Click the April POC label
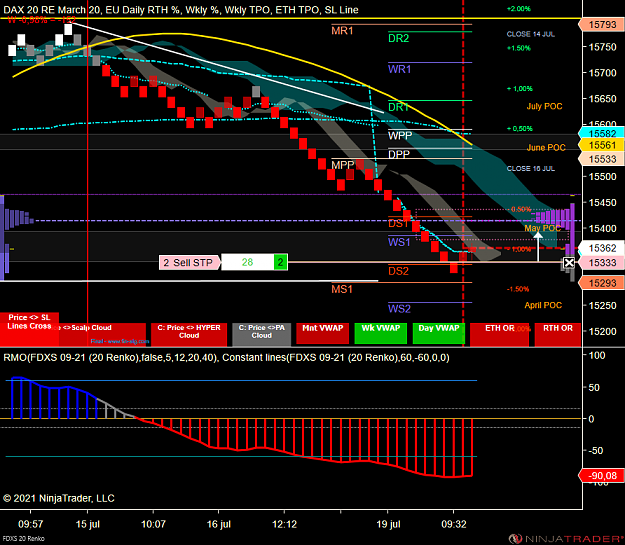 (x=543, y=305)
